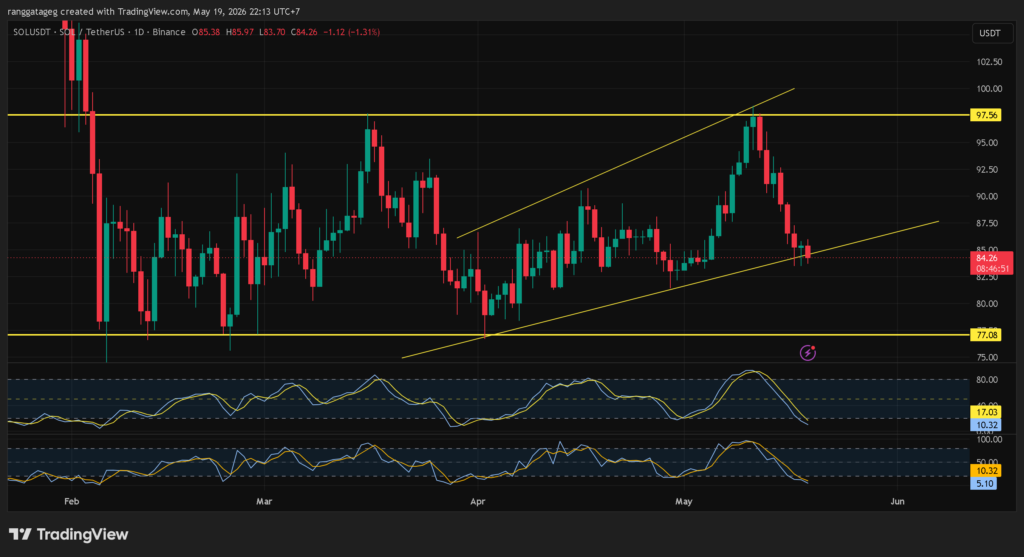
Task: Click the header text 'ranggatageg created with TradingView.com'
Action: click(x=97, y=11)
